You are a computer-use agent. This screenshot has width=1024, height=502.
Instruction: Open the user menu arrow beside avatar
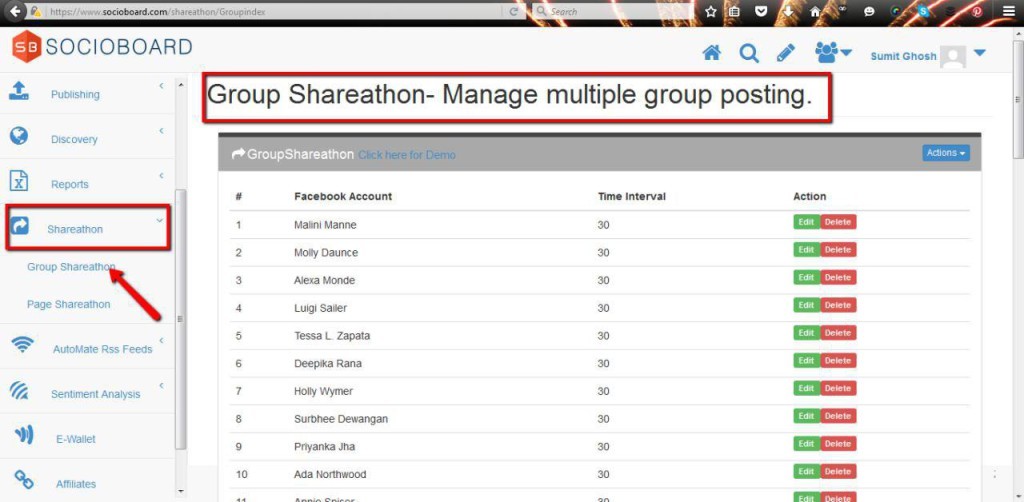coord(979,54)
